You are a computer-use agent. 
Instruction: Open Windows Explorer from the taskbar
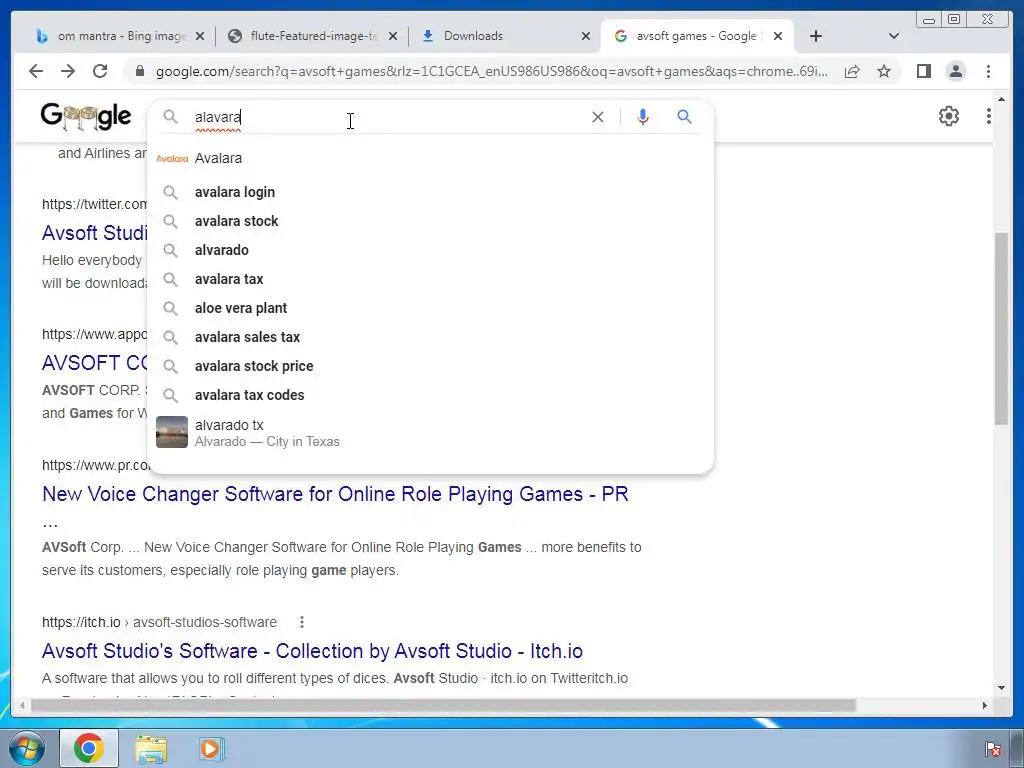tap(151, 748)
